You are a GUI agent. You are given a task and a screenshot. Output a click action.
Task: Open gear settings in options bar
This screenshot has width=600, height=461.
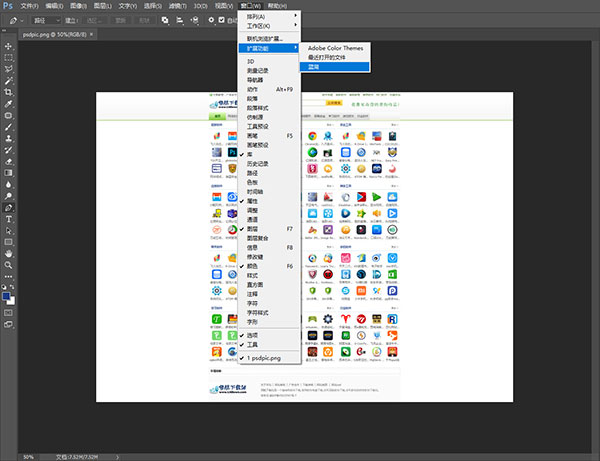211,20
